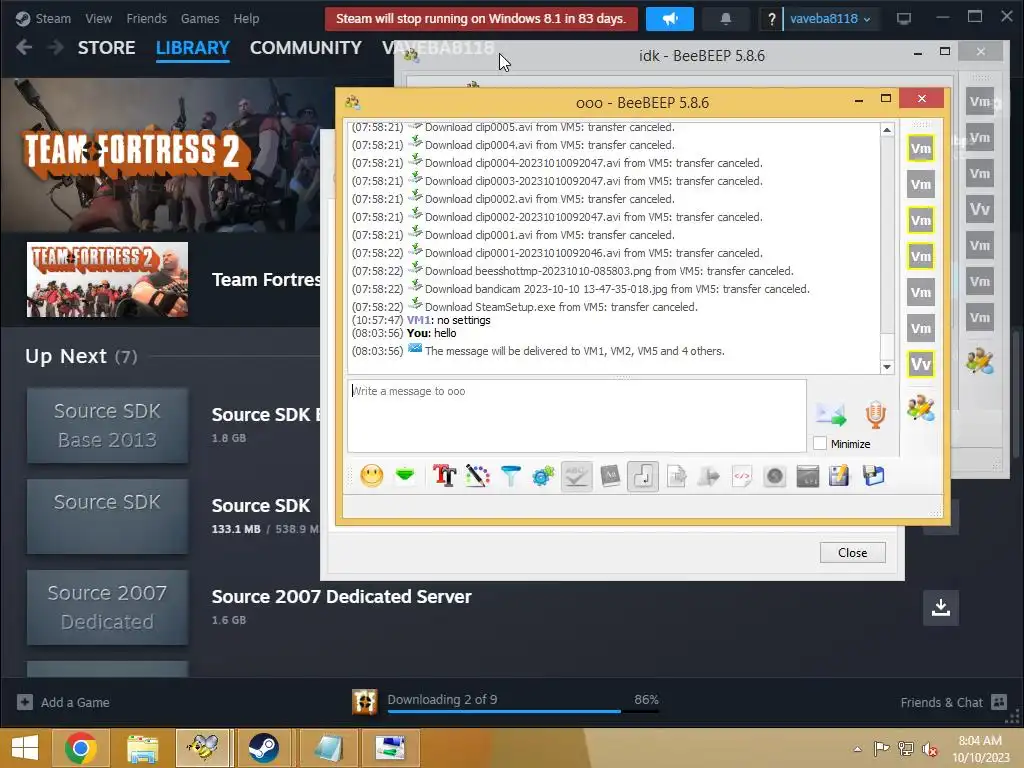Open the Help menu in Steam

tap(246, 18)
